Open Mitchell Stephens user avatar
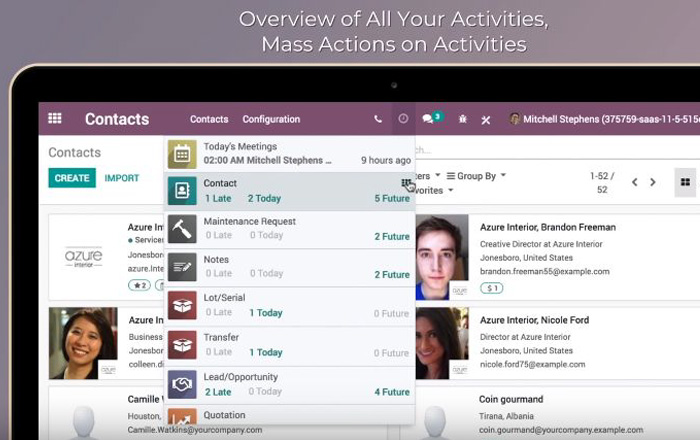The image size is (700, 440). click(515, 119)
